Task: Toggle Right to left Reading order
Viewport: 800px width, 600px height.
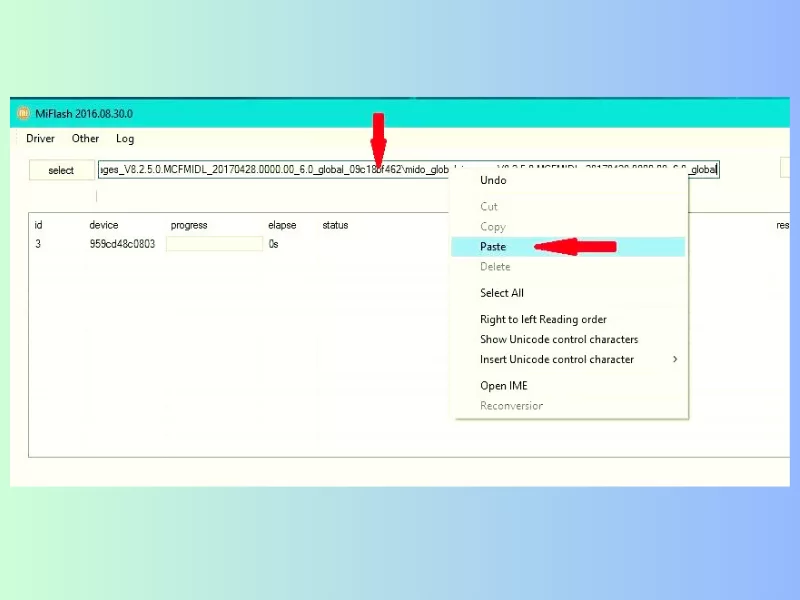Action: coord(543,320)
